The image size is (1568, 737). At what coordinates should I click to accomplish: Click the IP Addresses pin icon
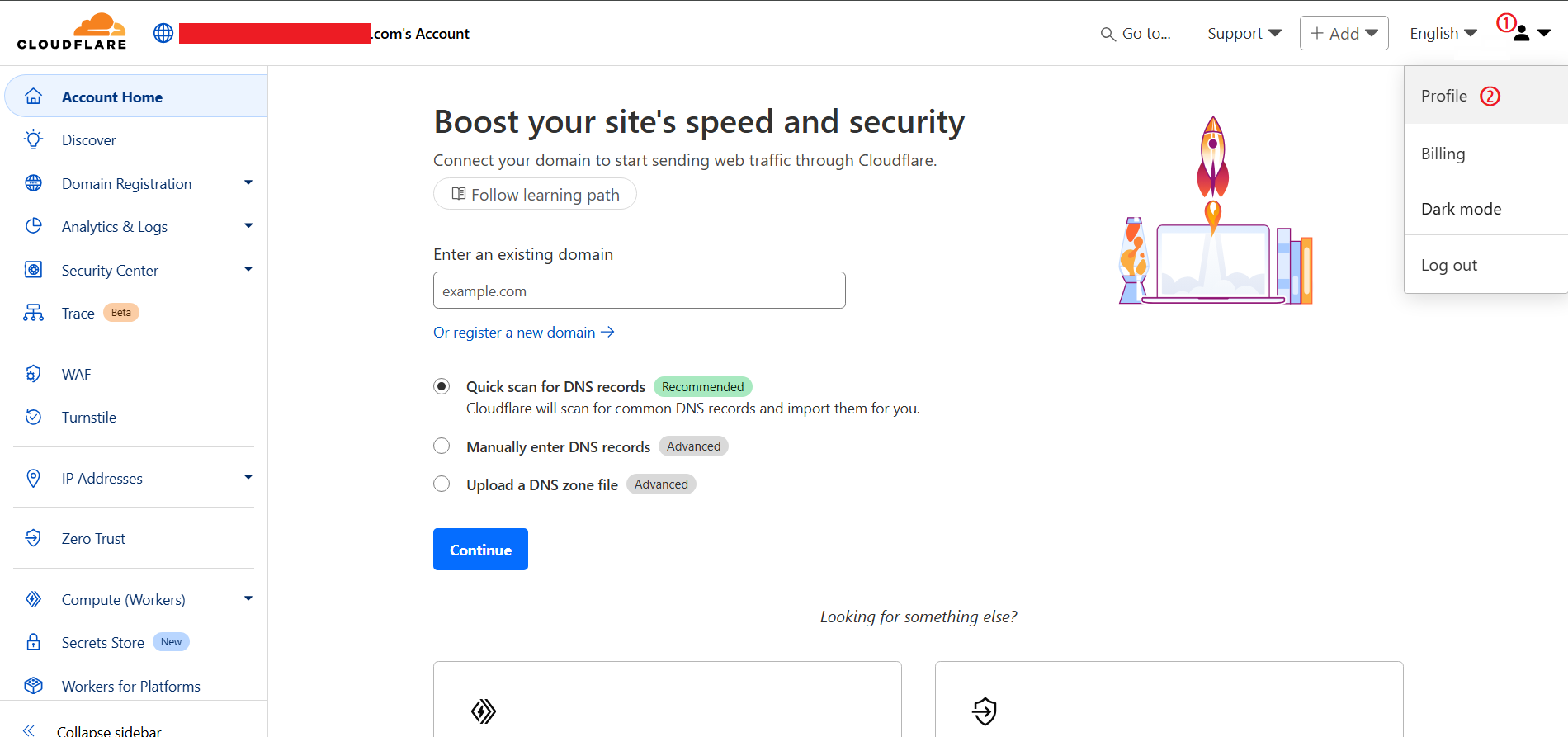tap(34, 478)
